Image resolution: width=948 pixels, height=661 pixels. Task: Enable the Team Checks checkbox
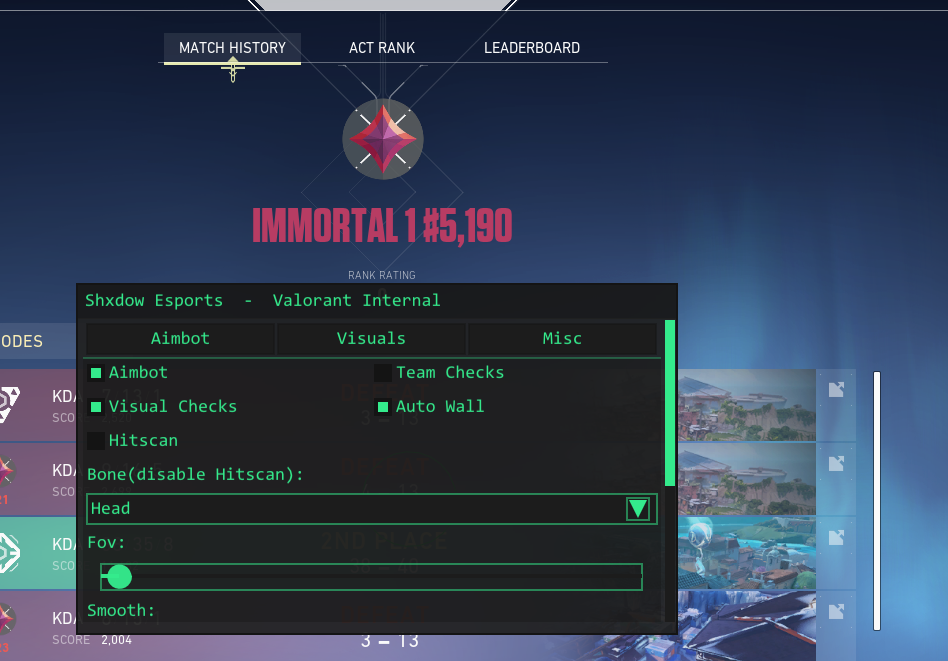[x=382, y=373]
